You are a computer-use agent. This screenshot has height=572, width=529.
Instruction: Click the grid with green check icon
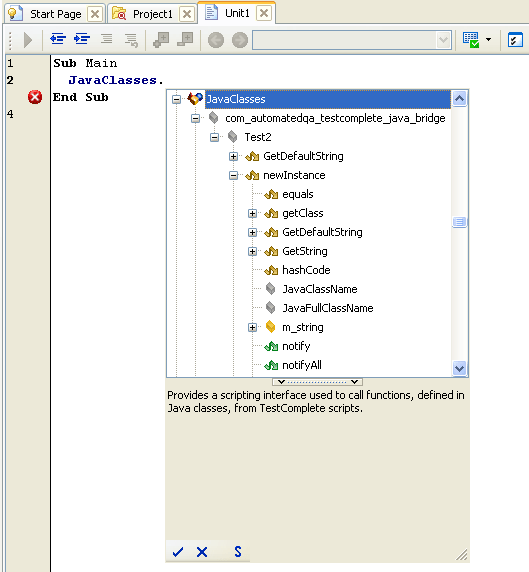tap(471, 40)
